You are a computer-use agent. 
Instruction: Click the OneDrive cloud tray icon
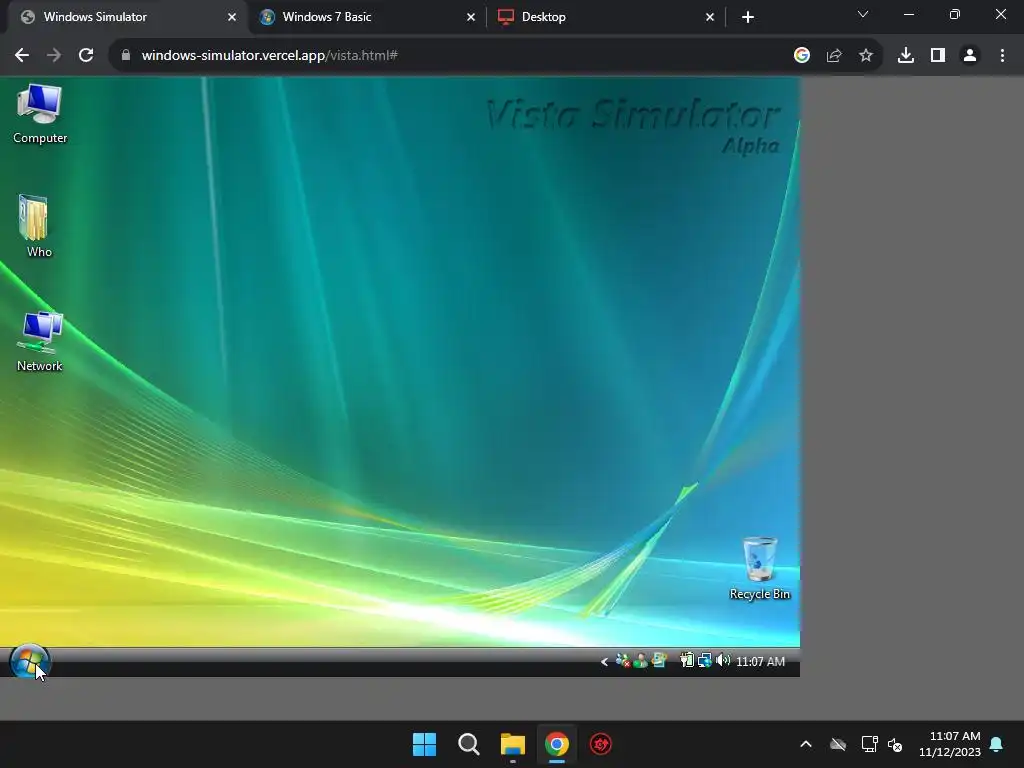[838, 744]
